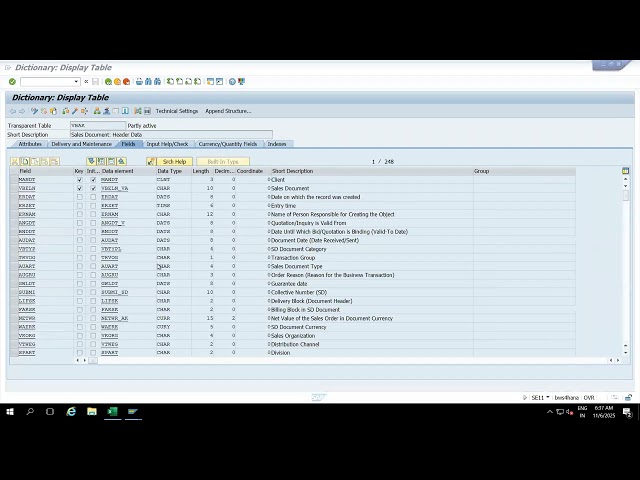Screen dimensions: 640x480
Task: Open table settings icon at grid corner
Action: (625, 171)
